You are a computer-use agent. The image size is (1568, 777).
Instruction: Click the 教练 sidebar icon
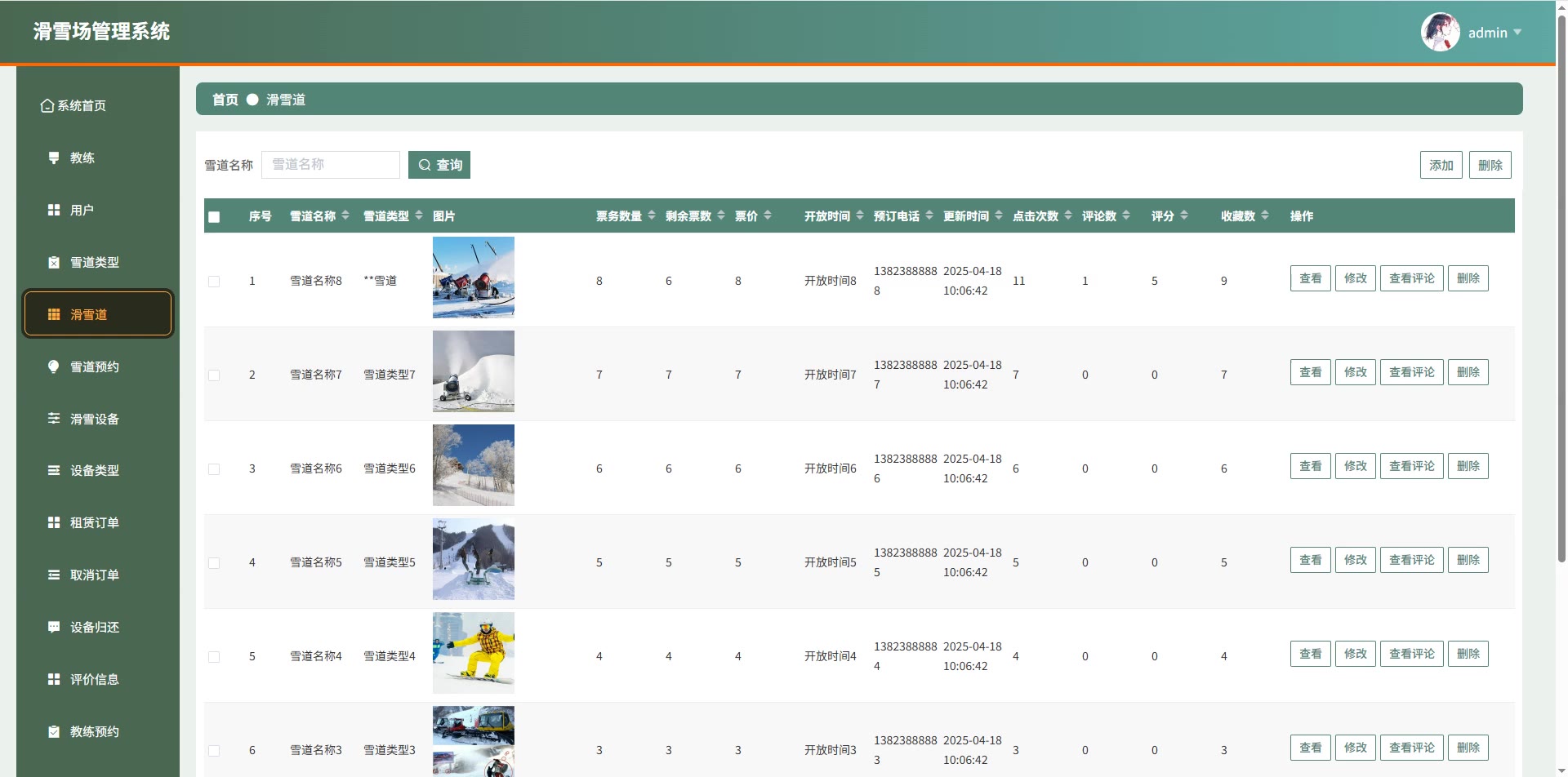point(54,158)
